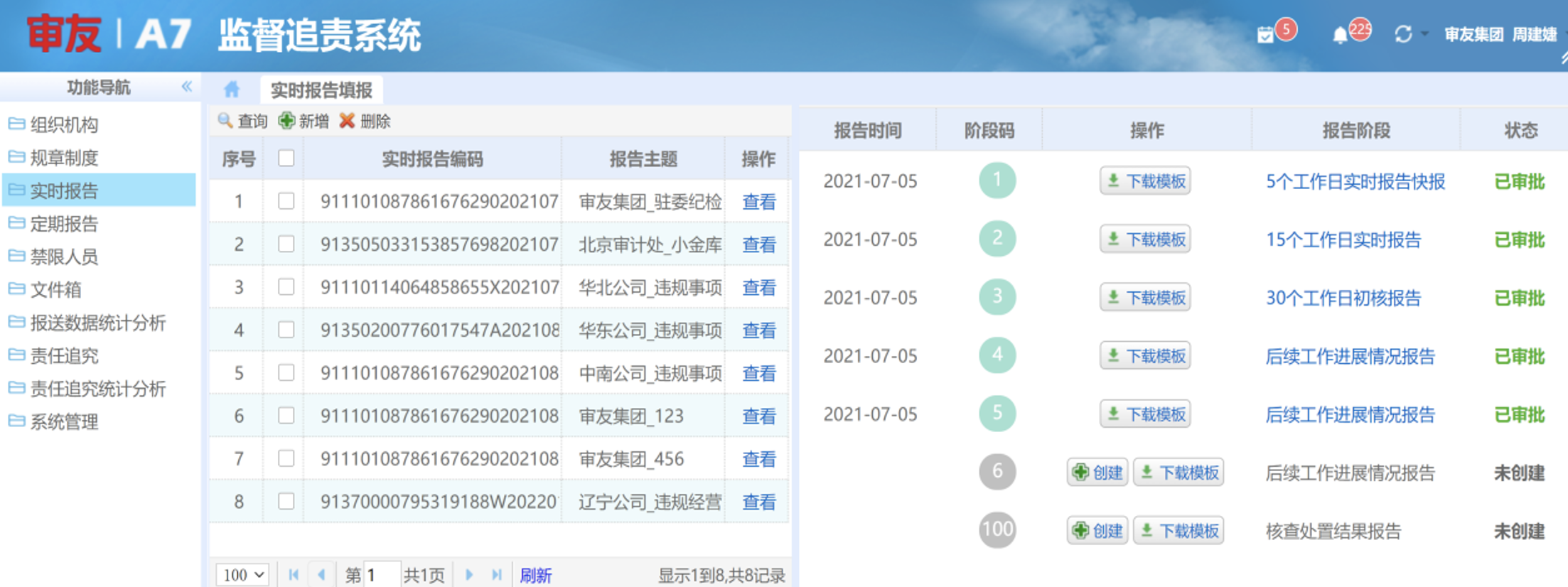Open the page size dropdown showing 100

click(x=242, y=574)
